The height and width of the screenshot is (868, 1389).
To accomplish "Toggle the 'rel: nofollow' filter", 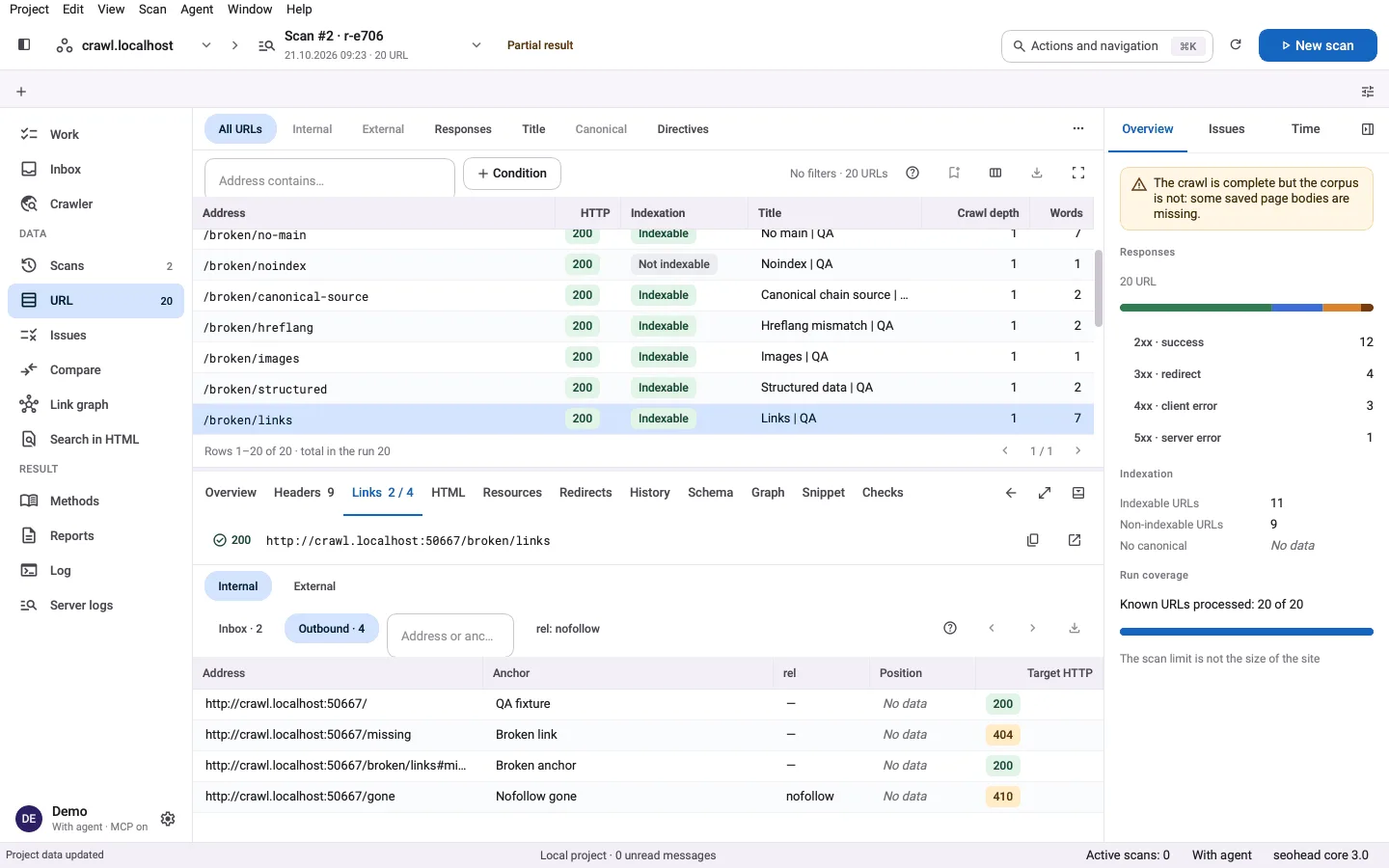I will (x=568, y=629).
